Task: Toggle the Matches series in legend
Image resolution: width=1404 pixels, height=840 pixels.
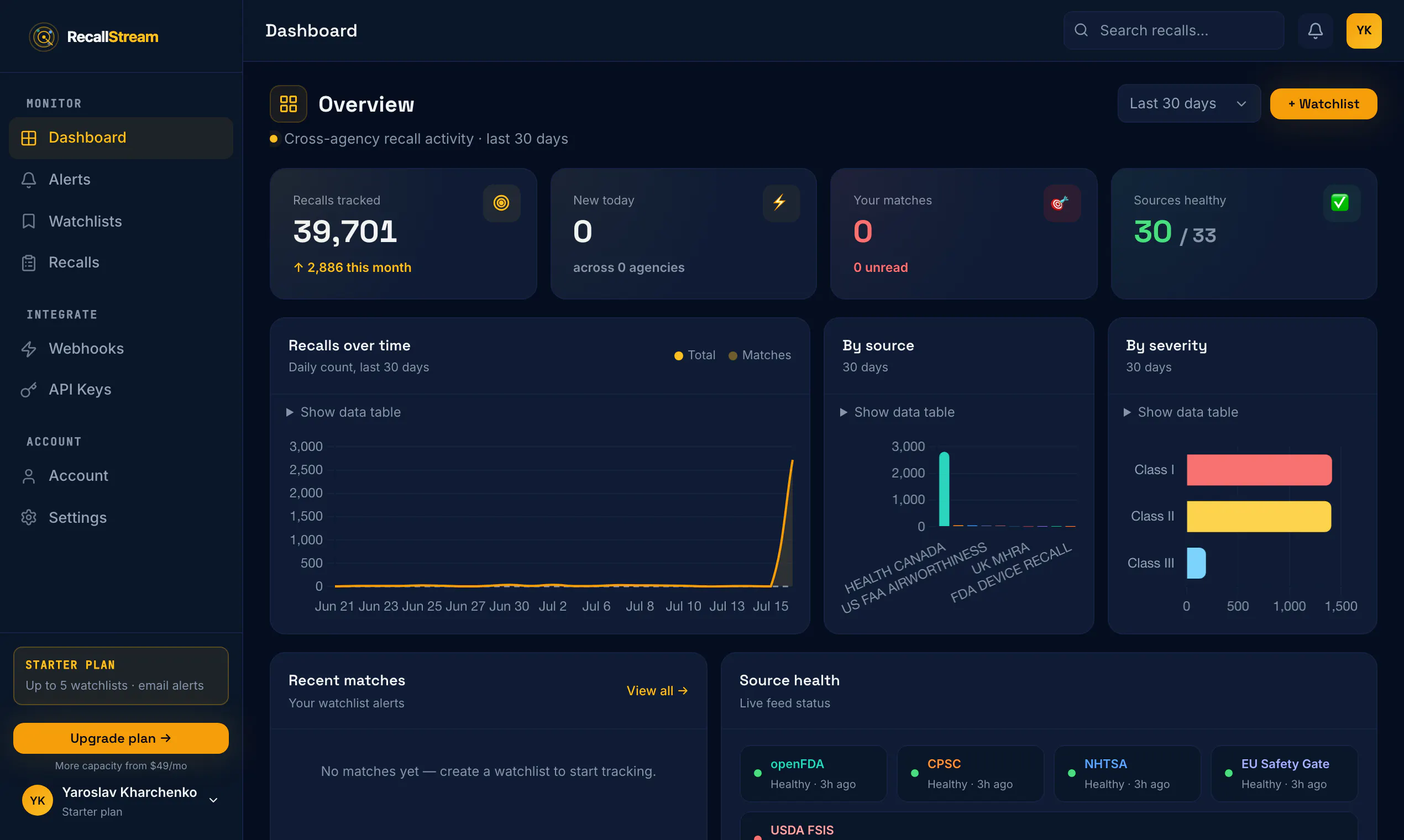Action: (759, 355)
